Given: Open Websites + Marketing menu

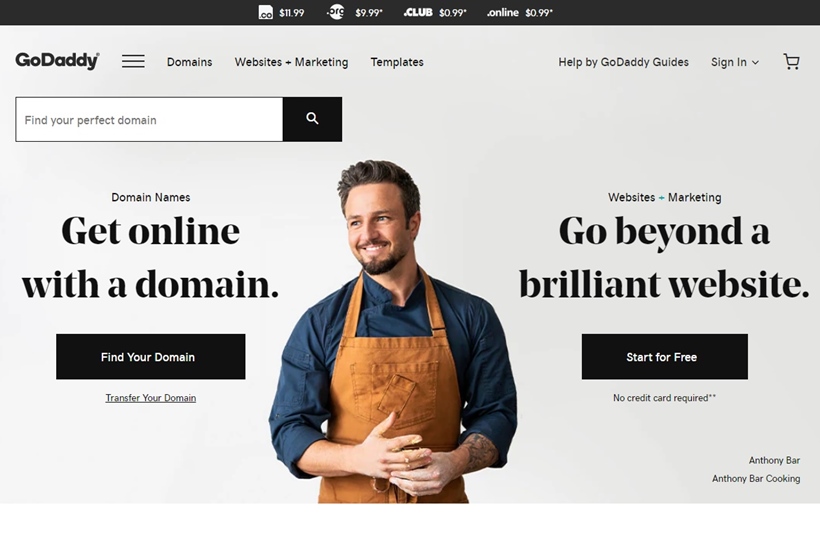Looking at the screenshot, I should [291, 62].
